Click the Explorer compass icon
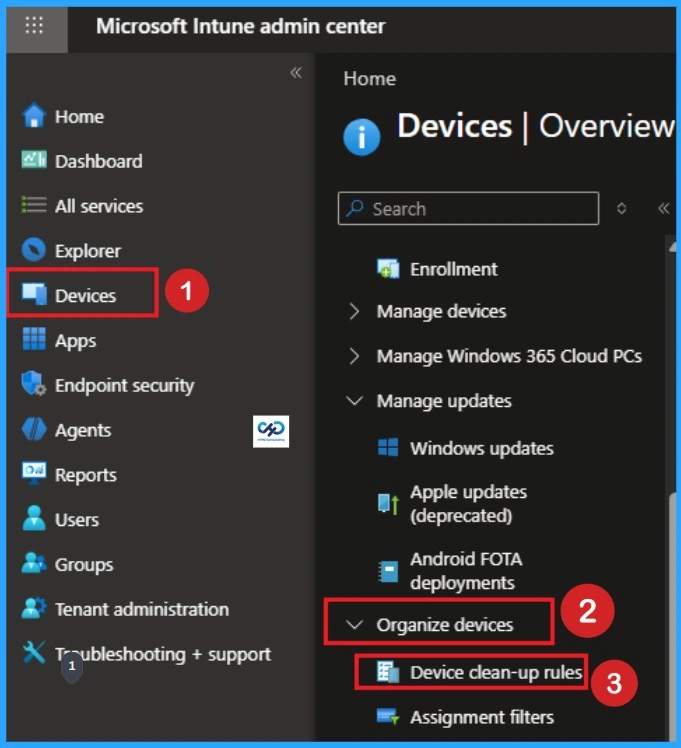This screenshot has width=681, height=748. coord(34,249)
